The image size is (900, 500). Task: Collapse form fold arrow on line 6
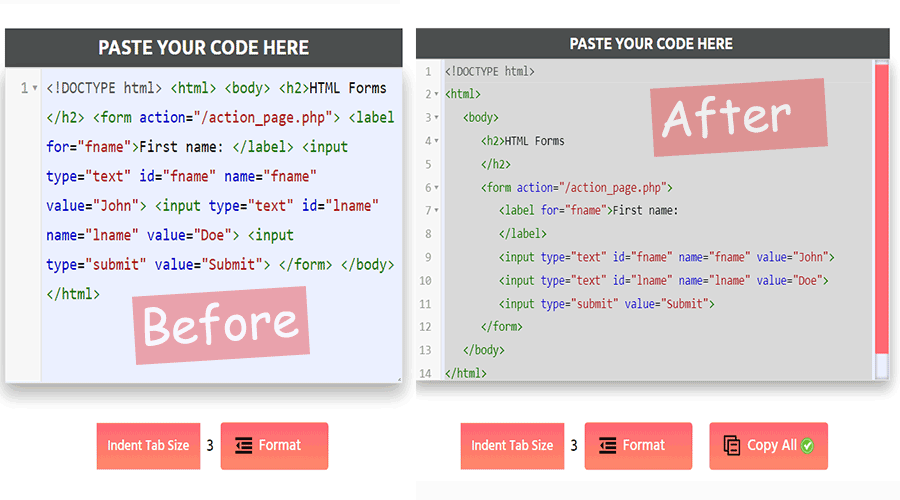coord(436,188)
